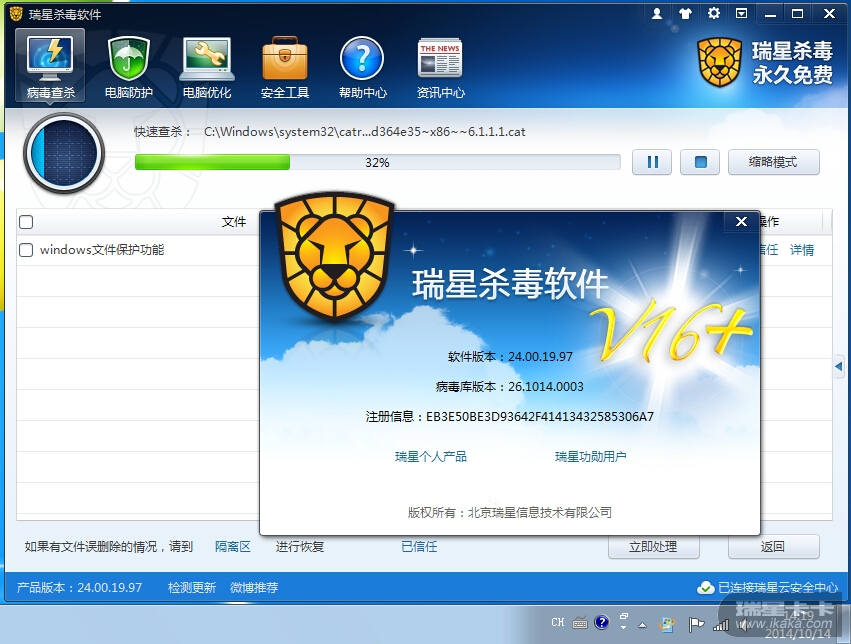This screenshot has height=644, width=851.
Task: Open 详情 details for the detected item
Action: 802,250
